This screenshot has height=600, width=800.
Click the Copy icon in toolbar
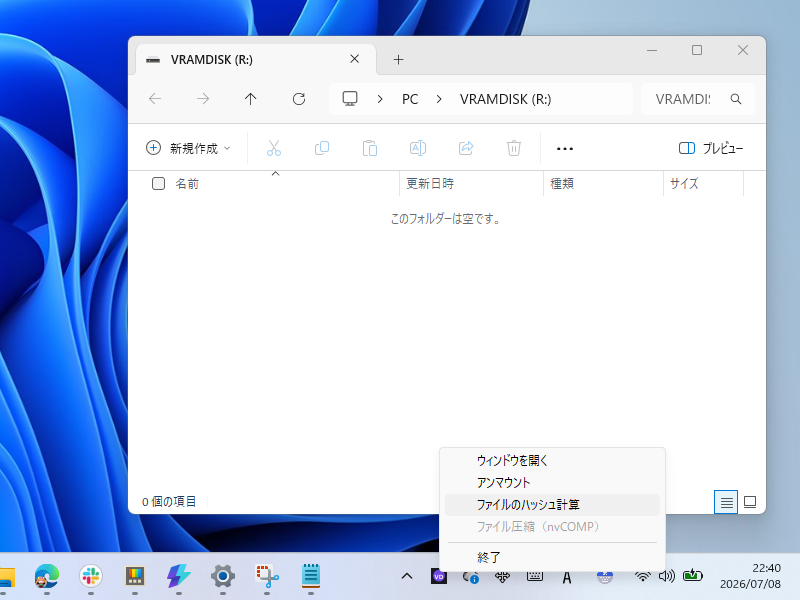pos(322,148)
